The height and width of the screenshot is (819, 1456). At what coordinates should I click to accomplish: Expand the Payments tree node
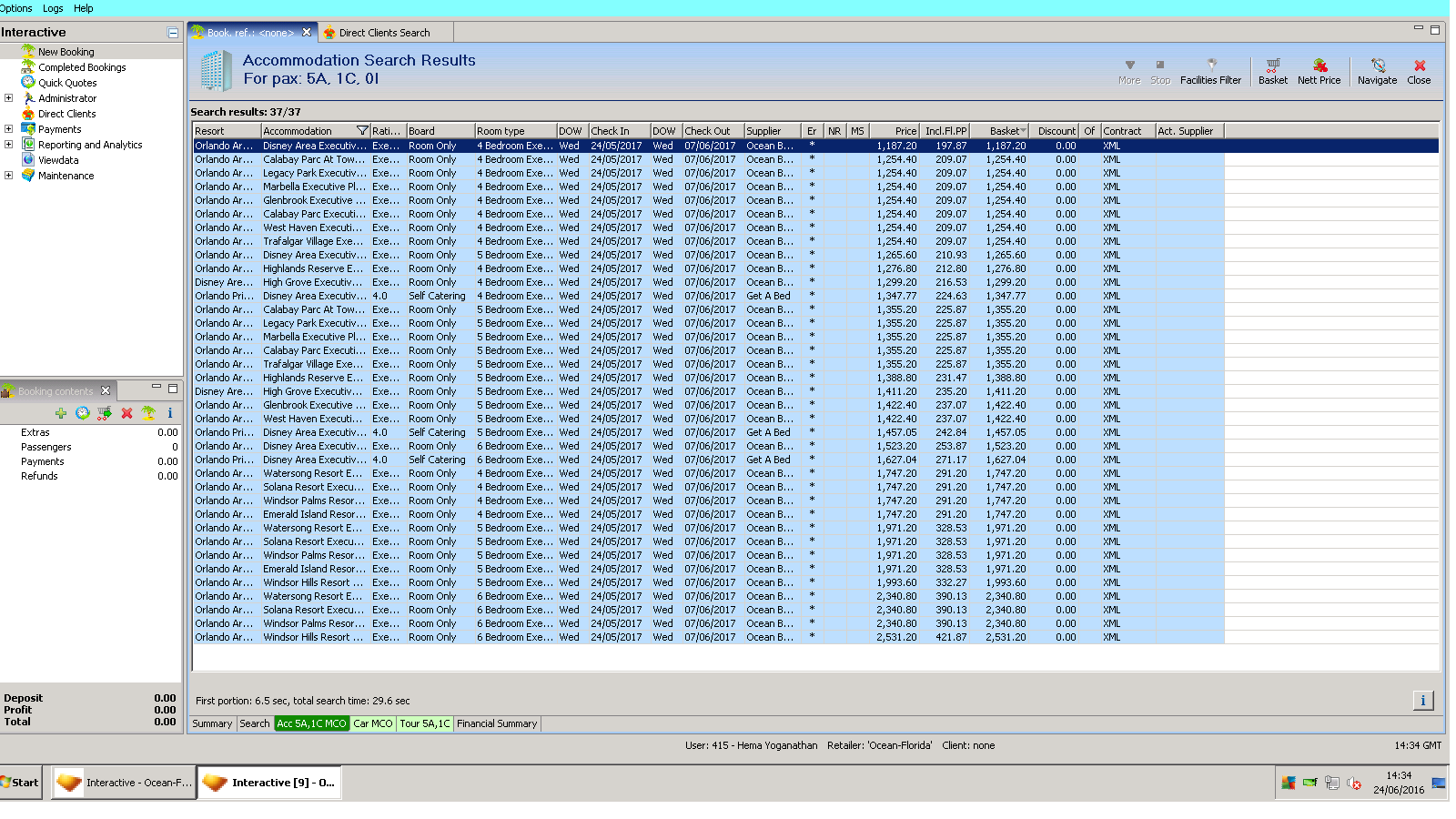(x=9, y=129)
